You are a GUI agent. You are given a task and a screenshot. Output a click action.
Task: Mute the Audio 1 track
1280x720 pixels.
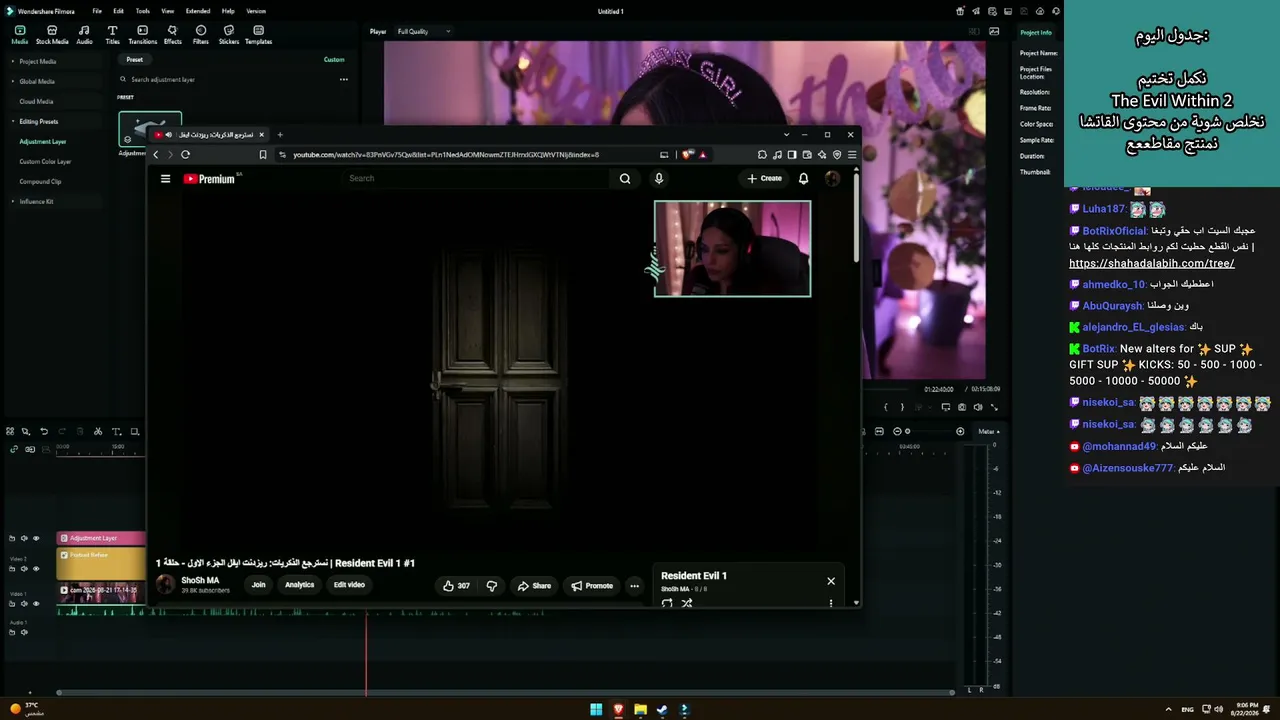point(24,632)
